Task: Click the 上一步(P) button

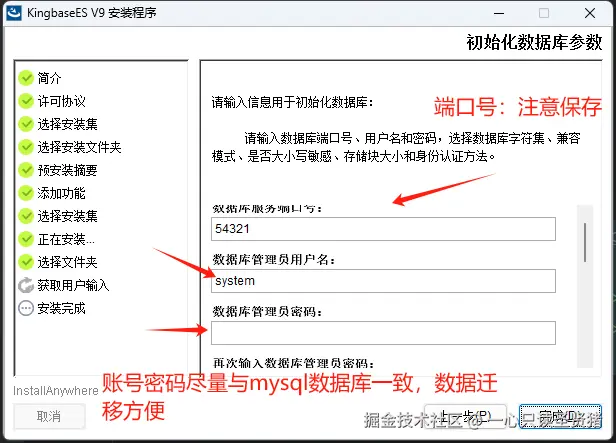Action: [466, 416]
